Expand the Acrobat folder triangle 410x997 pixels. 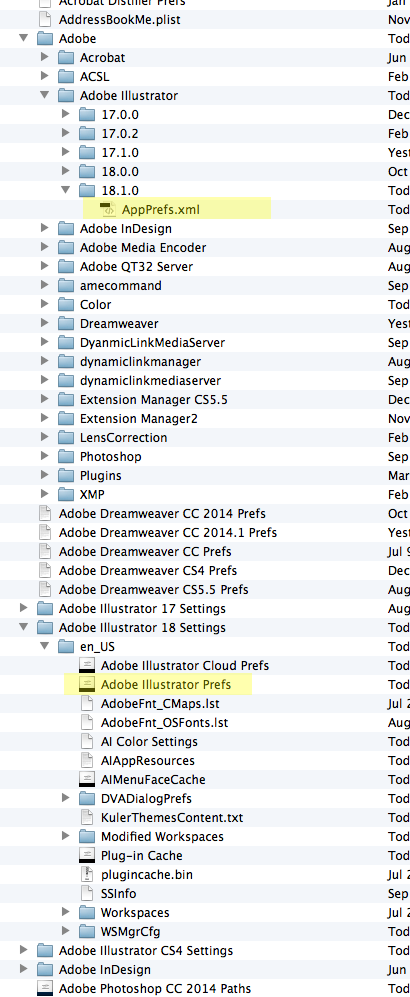(44, 57)
